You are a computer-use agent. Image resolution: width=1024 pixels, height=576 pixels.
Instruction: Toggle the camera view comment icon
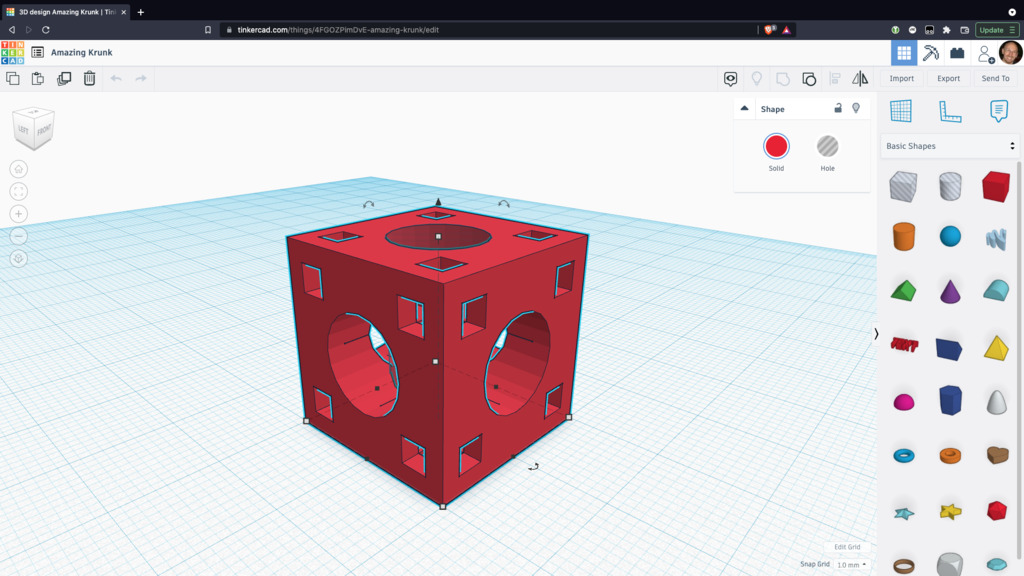coord(731,79)
